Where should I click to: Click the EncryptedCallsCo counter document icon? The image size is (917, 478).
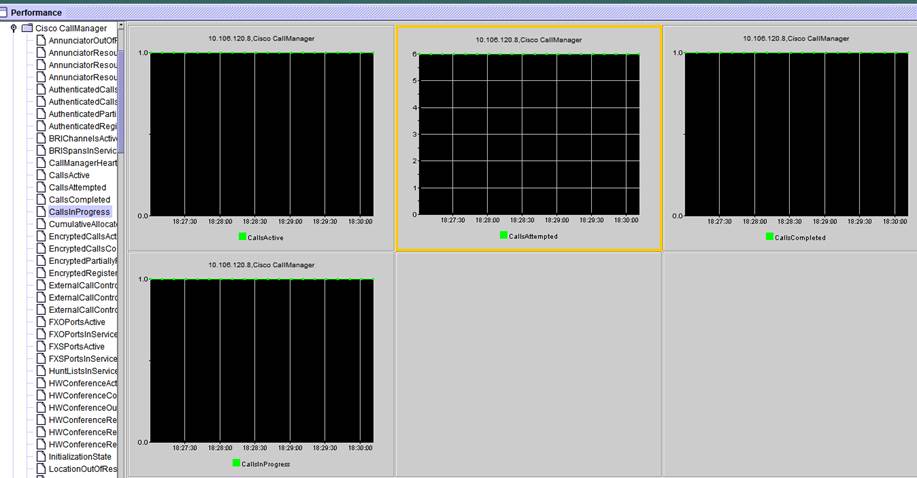41,249
